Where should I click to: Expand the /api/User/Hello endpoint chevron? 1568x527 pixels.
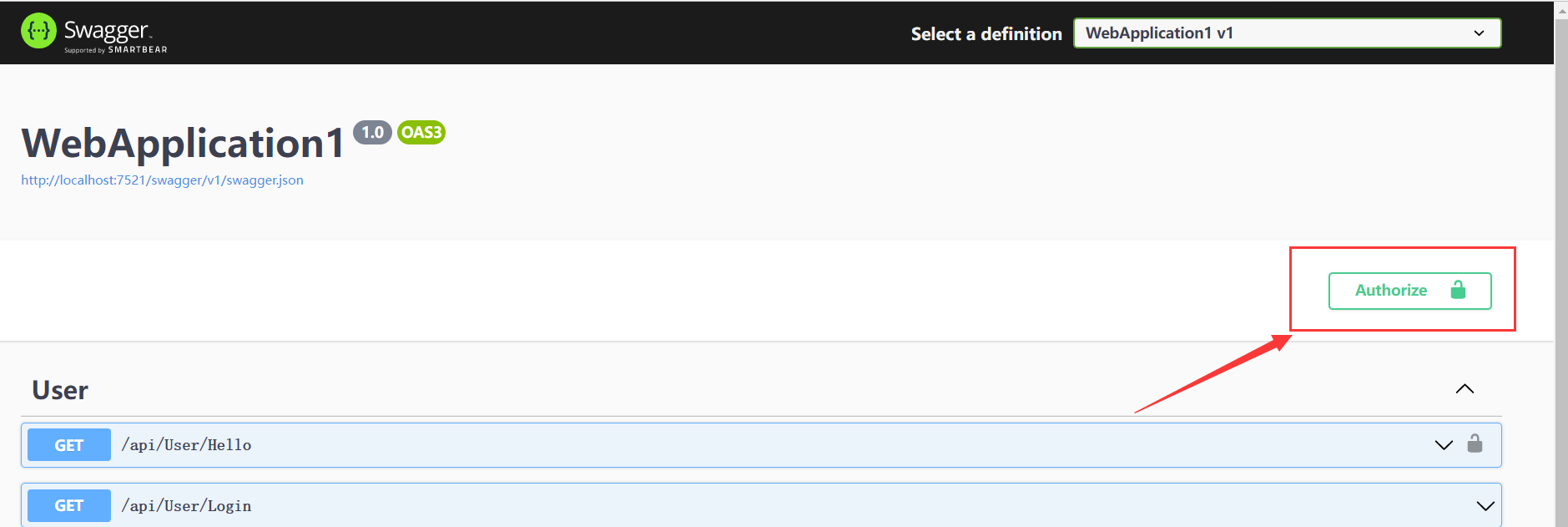[1444, 445]
